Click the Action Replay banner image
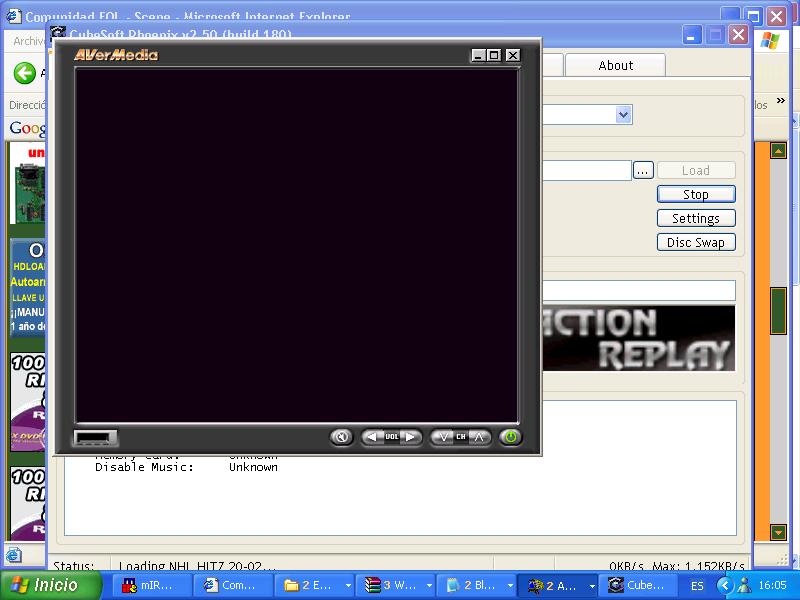 click(x=638, y=338)
